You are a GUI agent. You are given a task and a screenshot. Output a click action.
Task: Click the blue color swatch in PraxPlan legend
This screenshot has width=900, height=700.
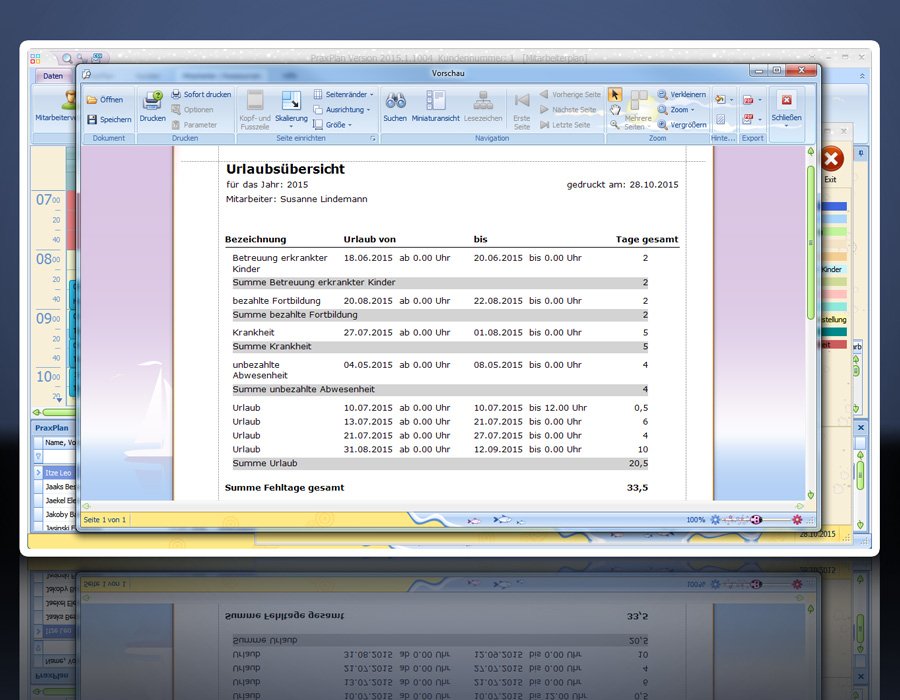tap(834, 207)
